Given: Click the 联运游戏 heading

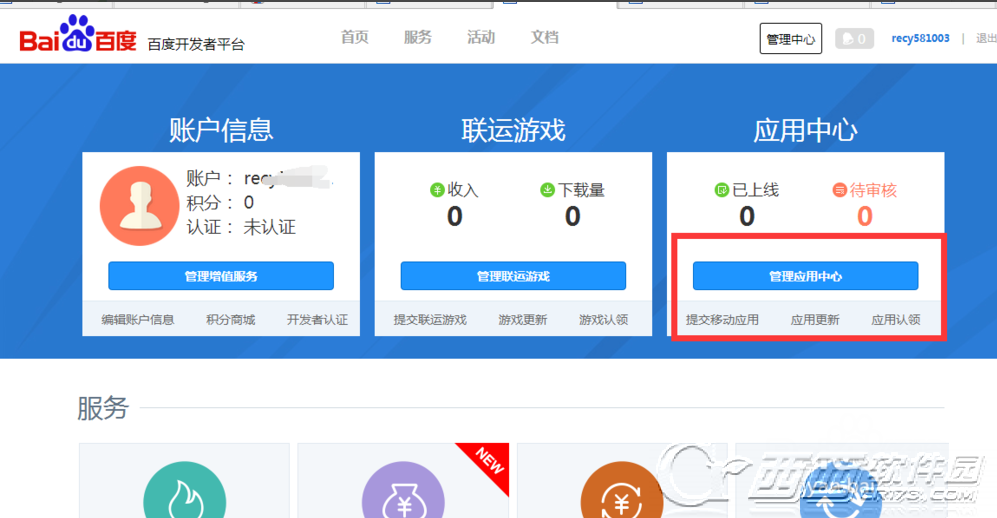Looking at the screenshot, I should (x=513, y=130).
